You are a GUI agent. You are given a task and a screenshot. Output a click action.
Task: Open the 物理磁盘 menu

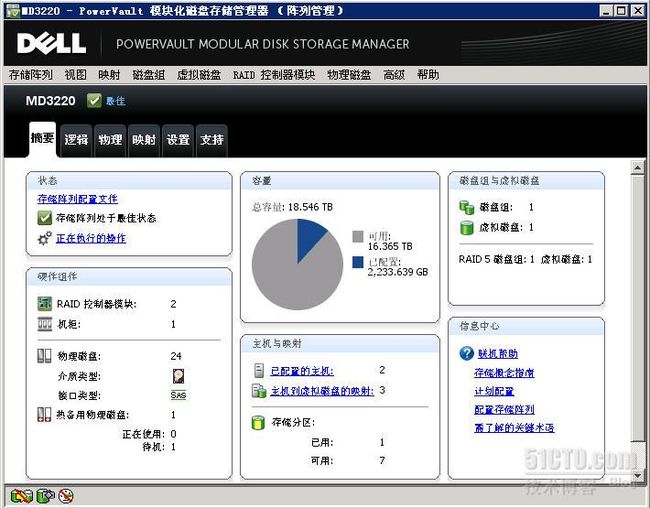(x=349, y=75)
